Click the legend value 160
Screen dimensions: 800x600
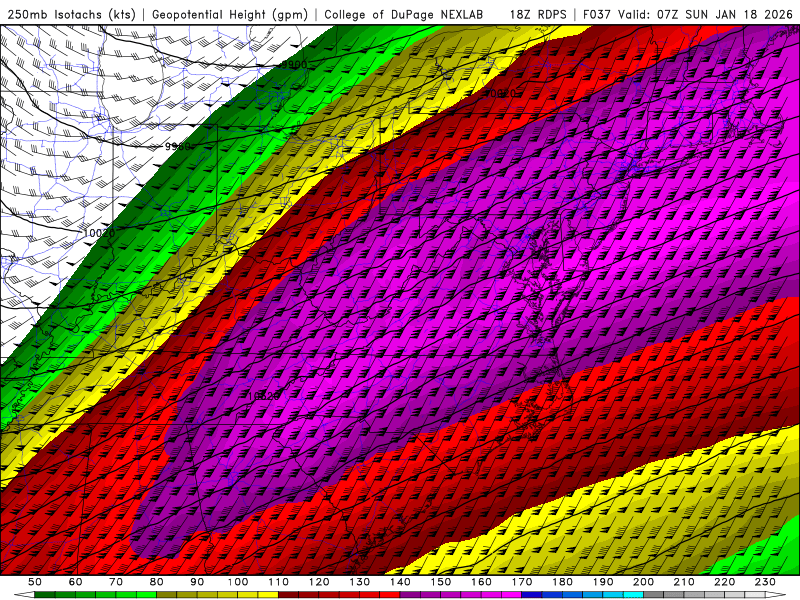pos(481,582)
